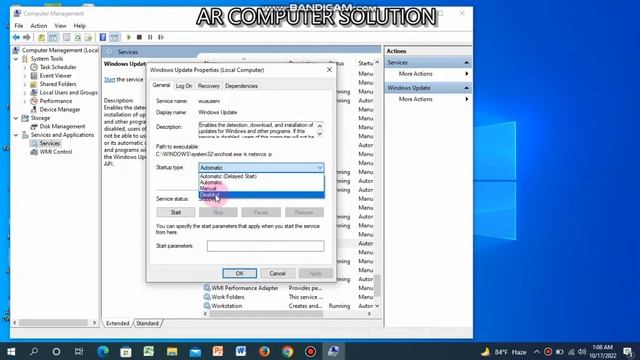Screen dimensions: 640x360
Task: Open PowerPoint from taskbar
Action: click(218, 351)
